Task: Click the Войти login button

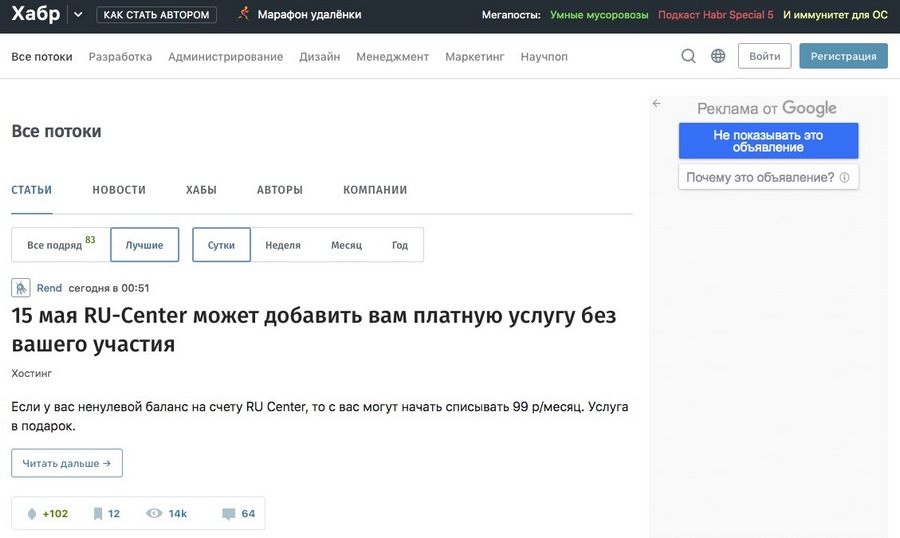Action: [x=765, y=56]
